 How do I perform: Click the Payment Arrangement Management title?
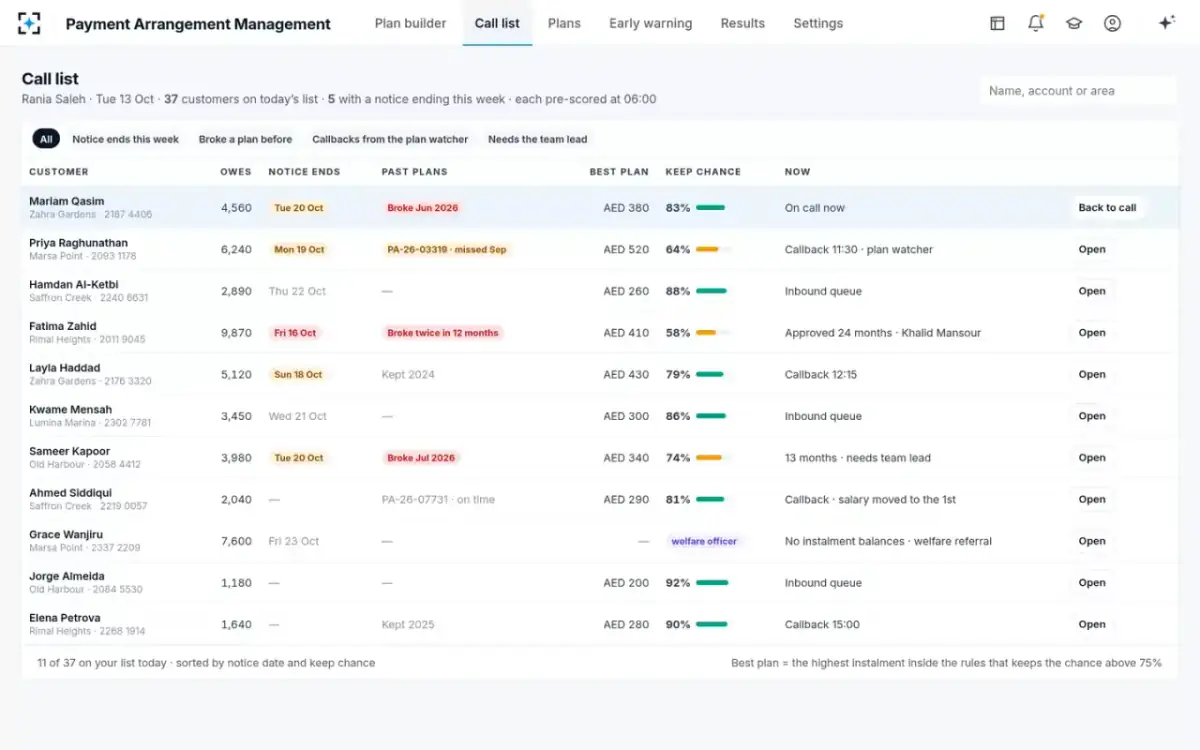click(198, 24)
